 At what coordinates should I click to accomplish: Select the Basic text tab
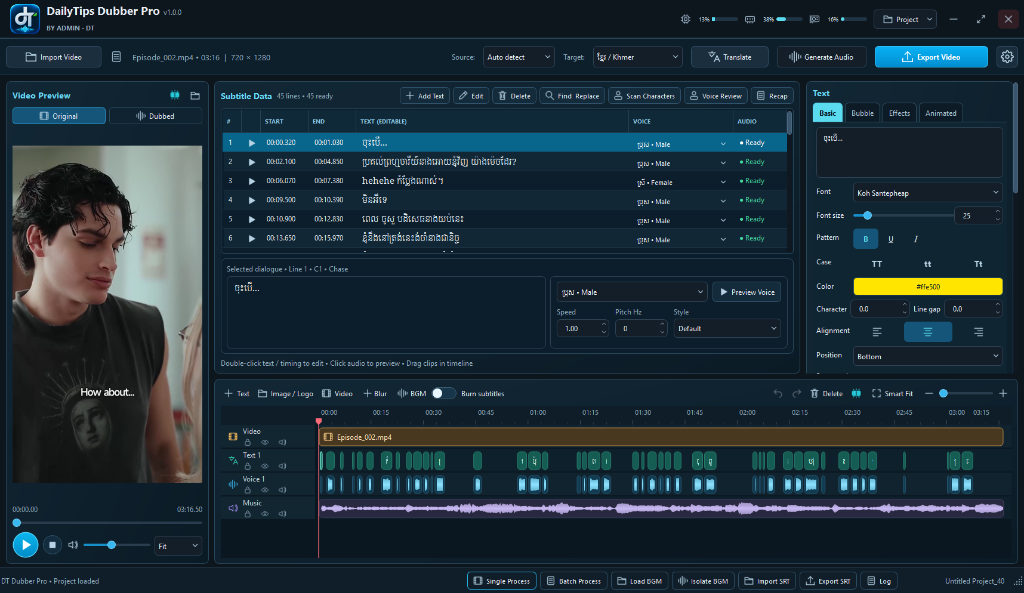(x=827, y=113)
